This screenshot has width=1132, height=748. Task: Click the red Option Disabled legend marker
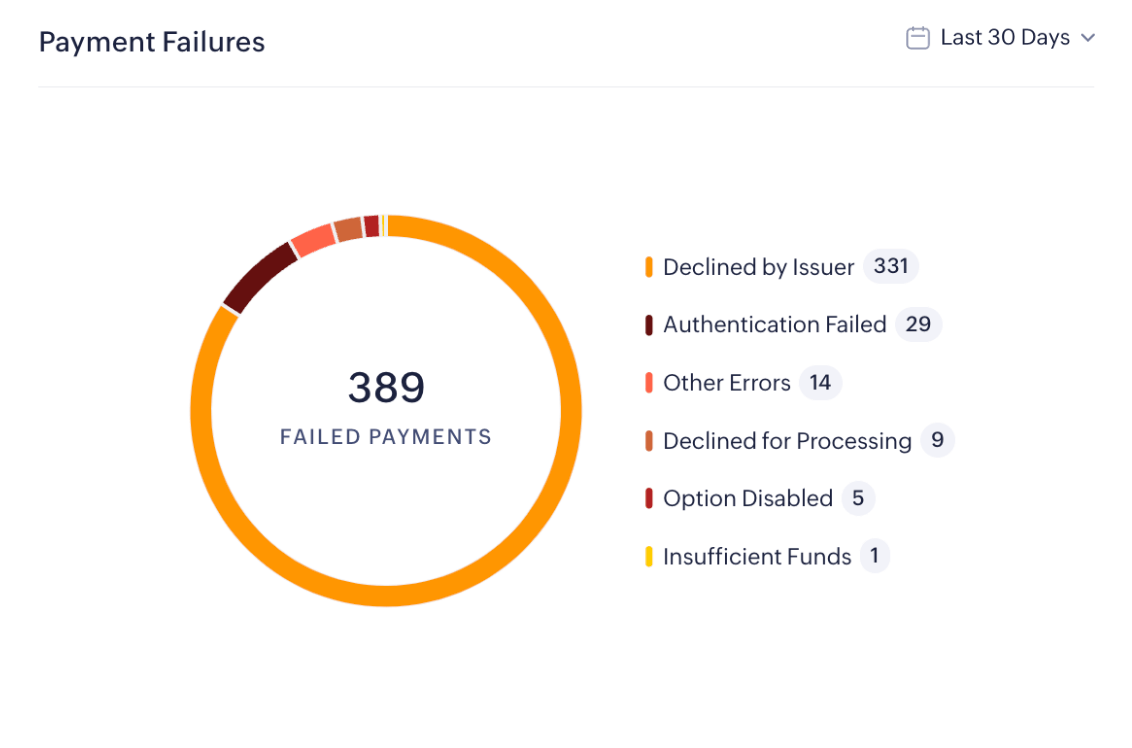click(649, 498)
